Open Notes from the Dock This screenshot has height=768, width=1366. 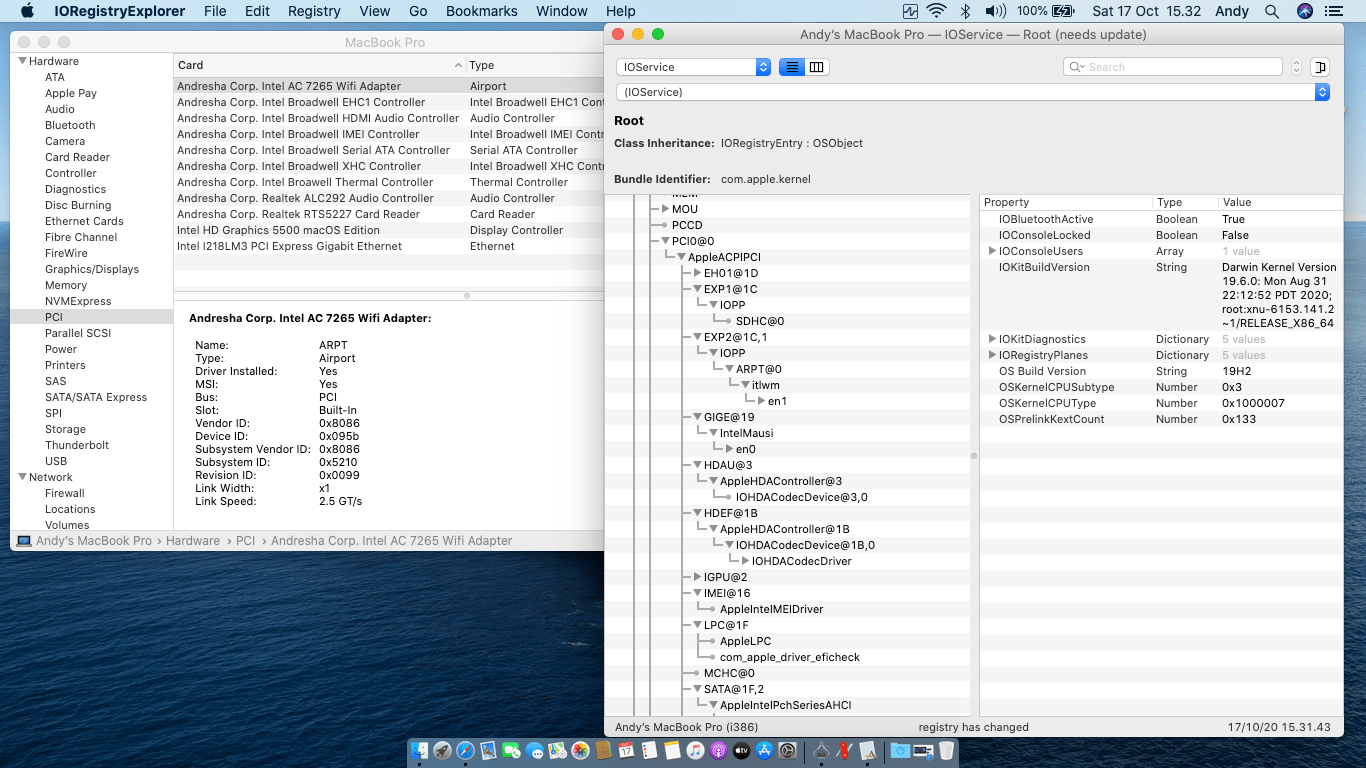[x=672, y=751]
